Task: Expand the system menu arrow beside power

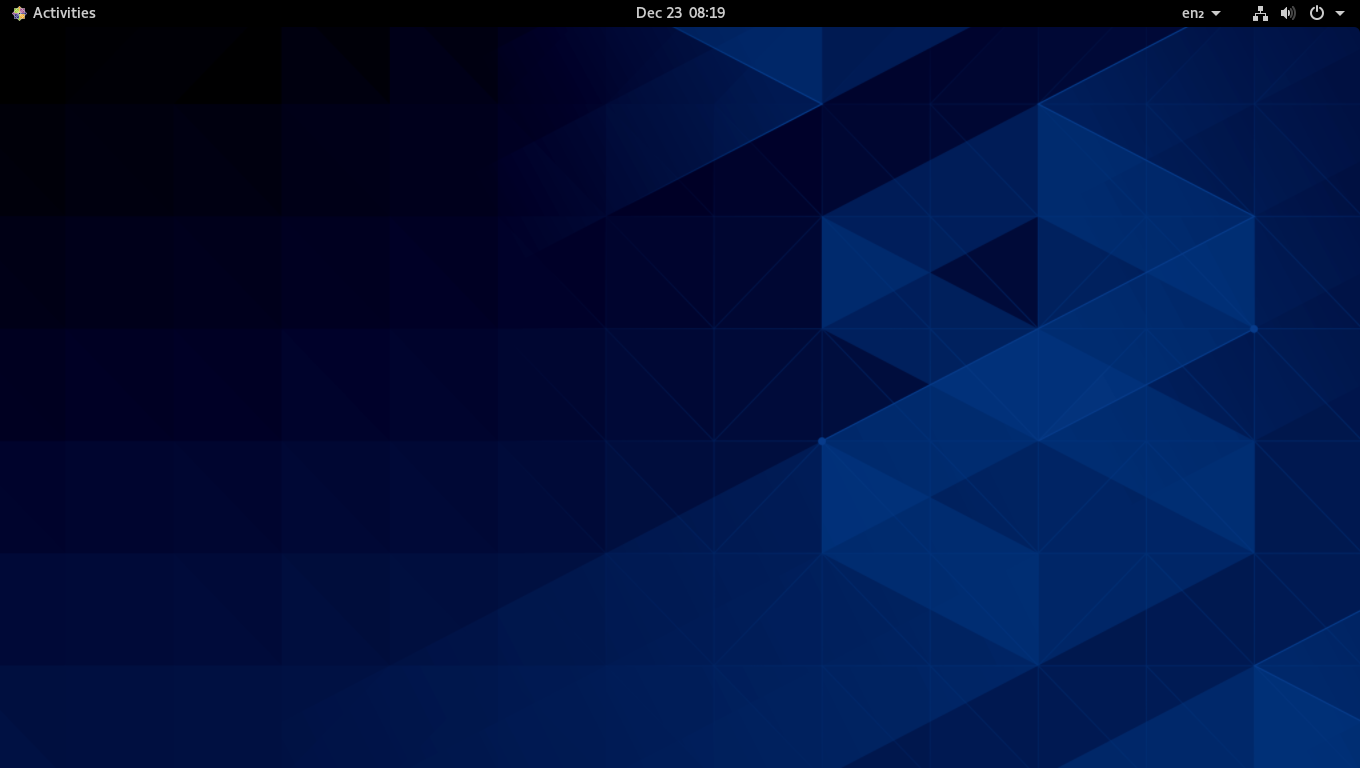Action: 1340,13
